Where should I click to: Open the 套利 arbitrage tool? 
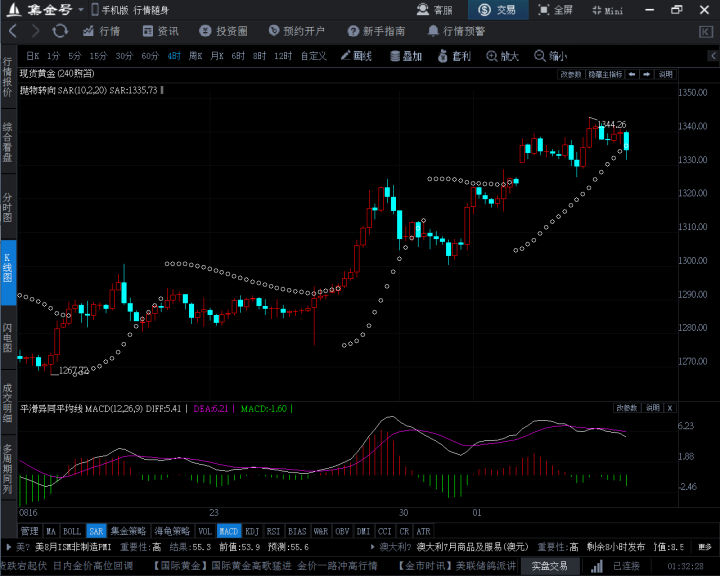455,56
